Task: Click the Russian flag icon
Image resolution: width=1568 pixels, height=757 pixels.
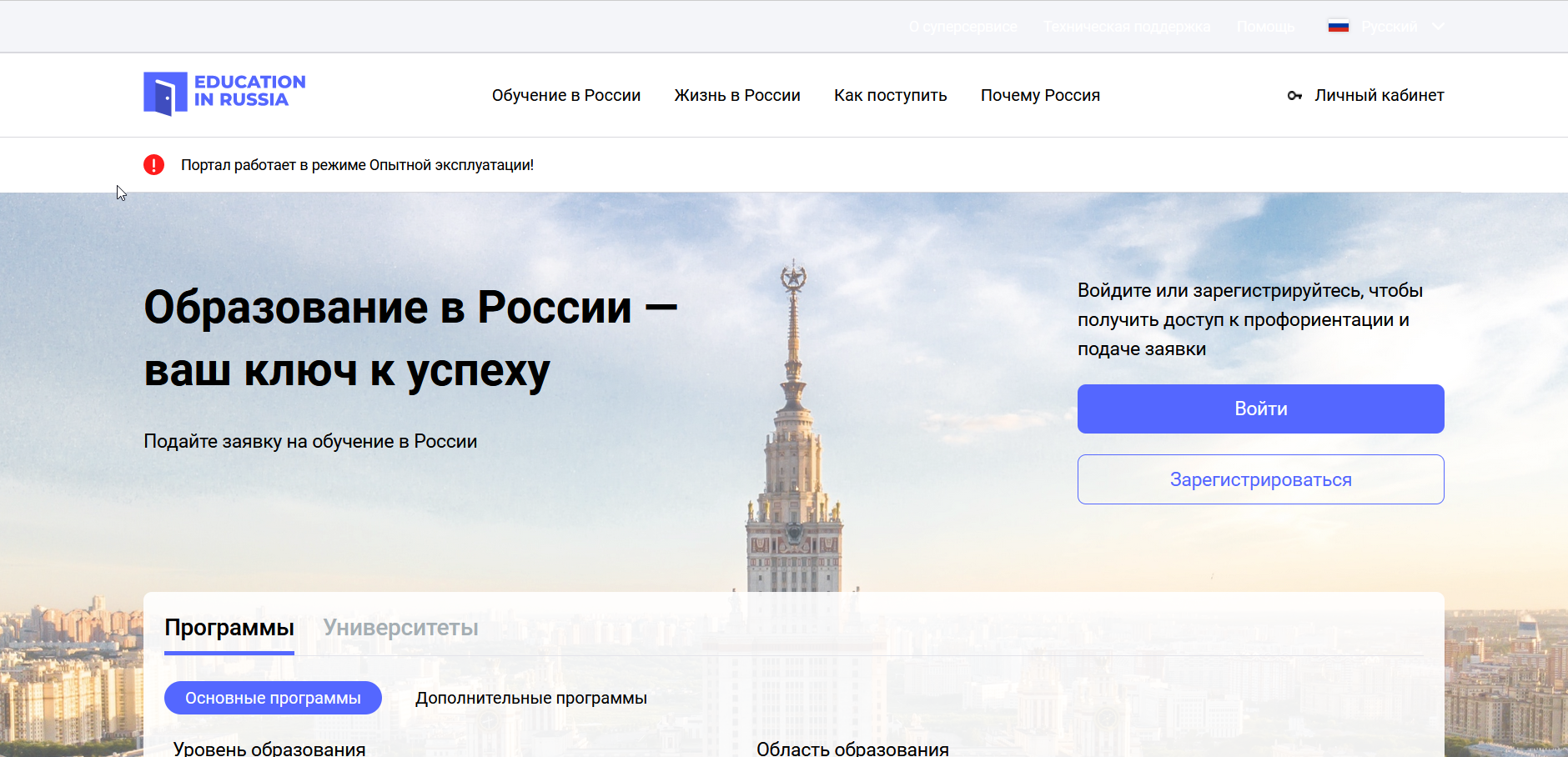Action: 1339,27
